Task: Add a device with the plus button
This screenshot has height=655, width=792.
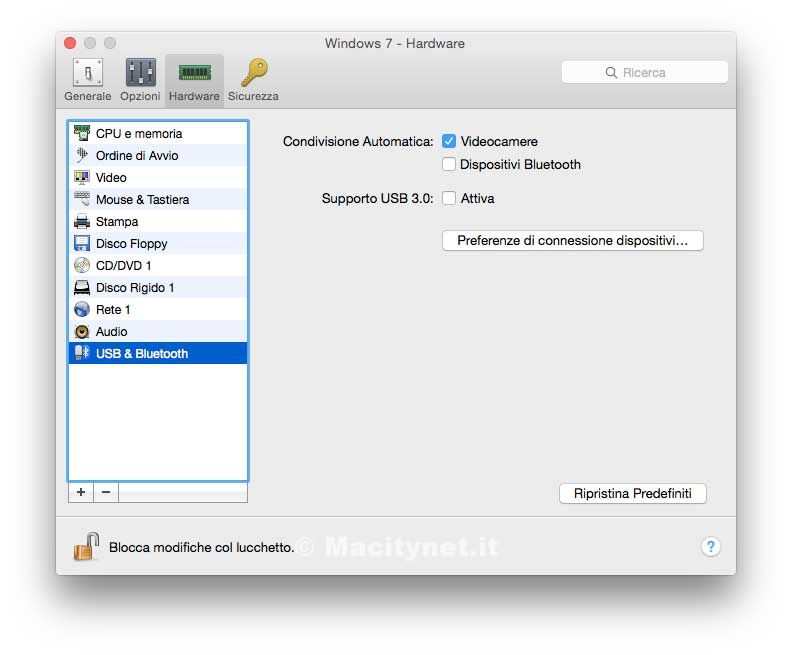Action: [81, 492]
